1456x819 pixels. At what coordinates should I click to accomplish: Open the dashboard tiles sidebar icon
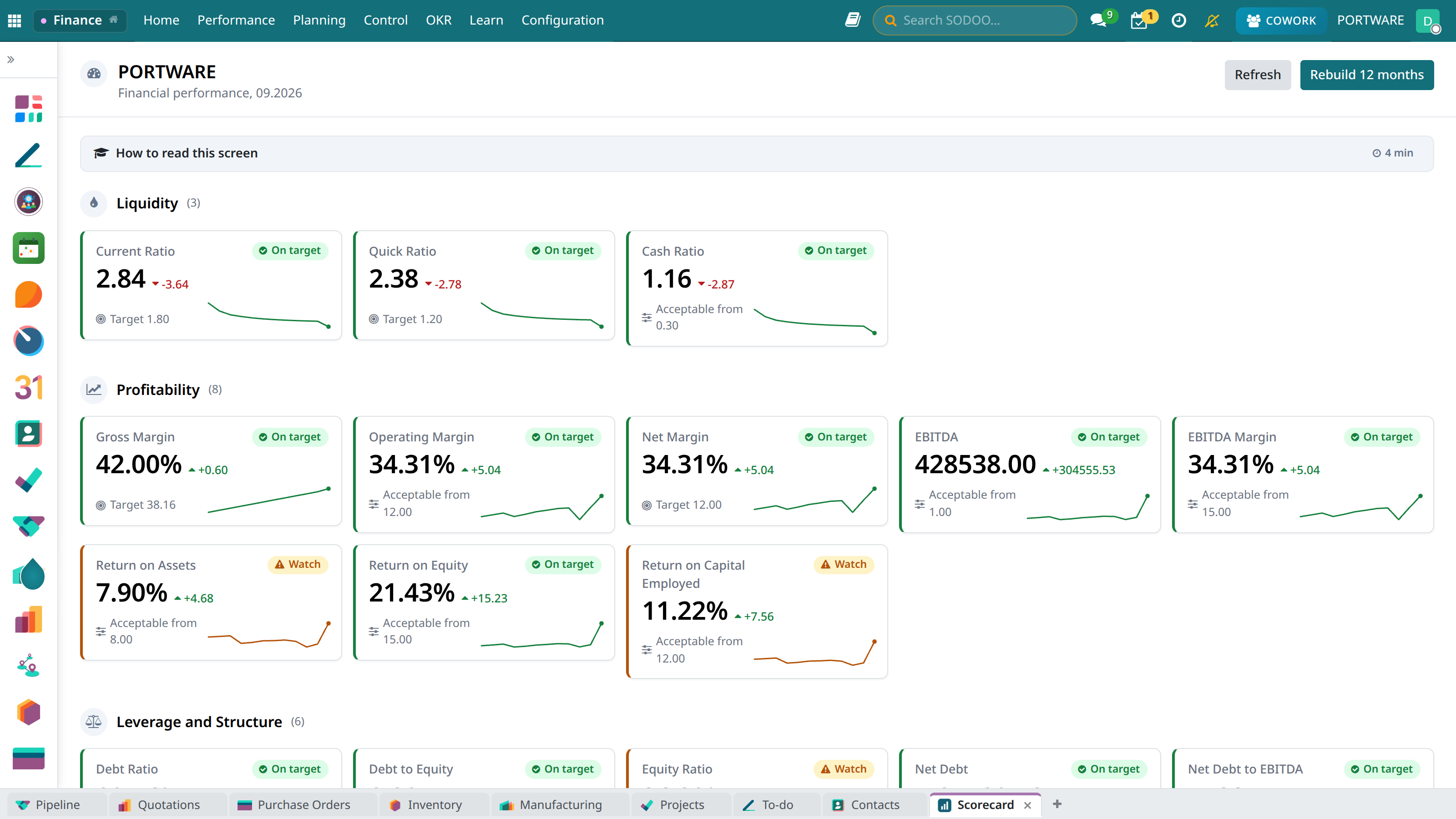pos(28,109)
